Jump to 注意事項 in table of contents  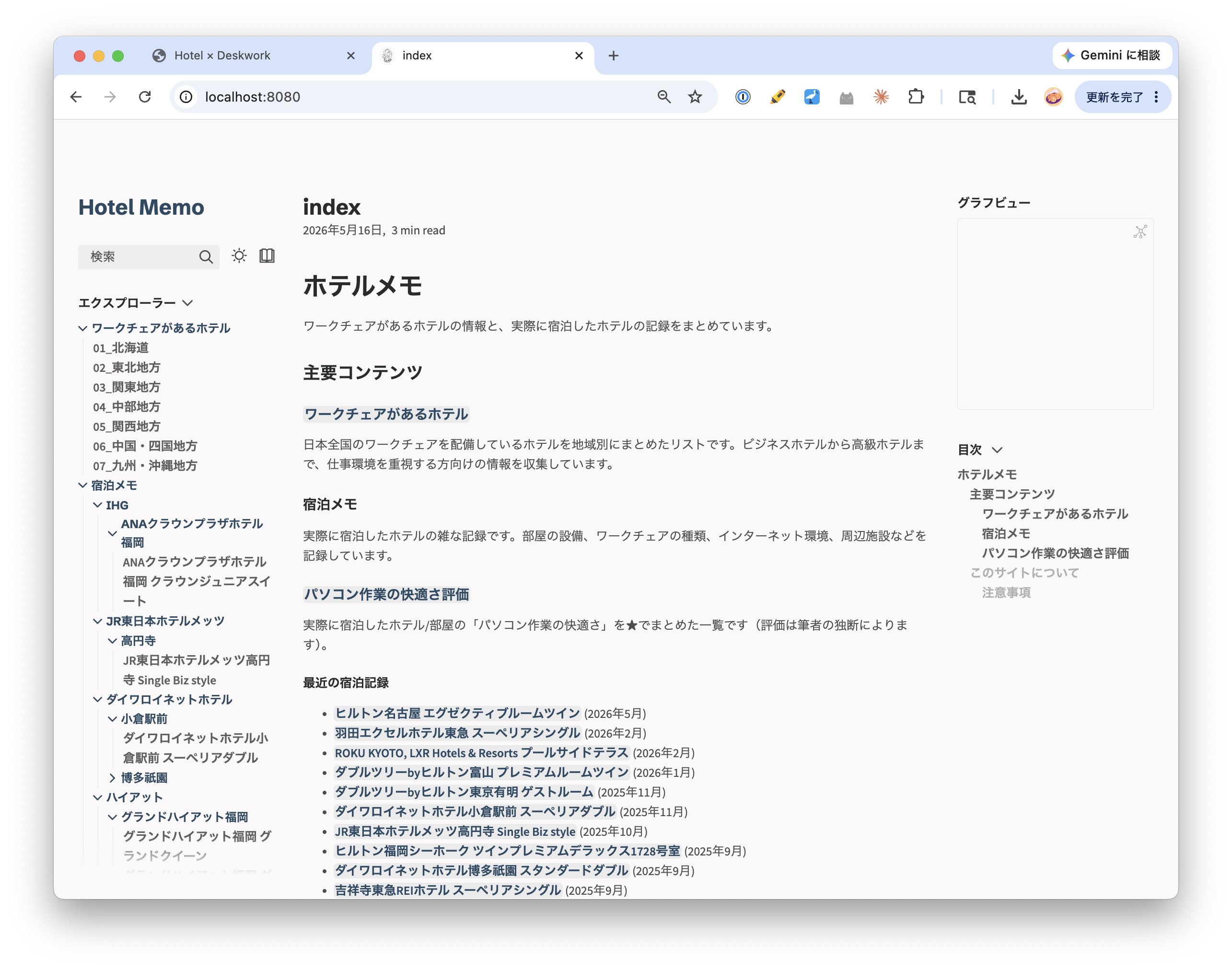point(1006,592)
